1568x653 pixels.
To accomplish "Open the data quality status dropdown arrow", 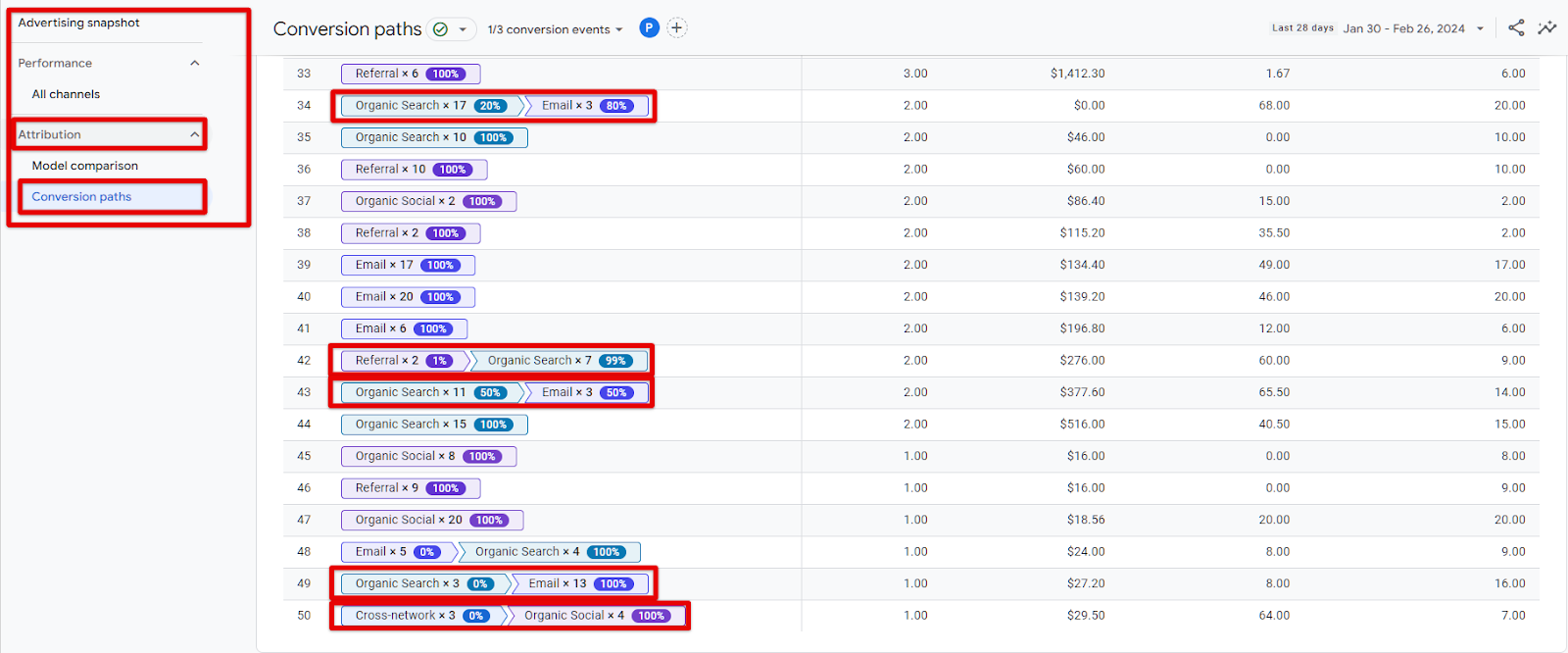I will click(x=463, y=29).
